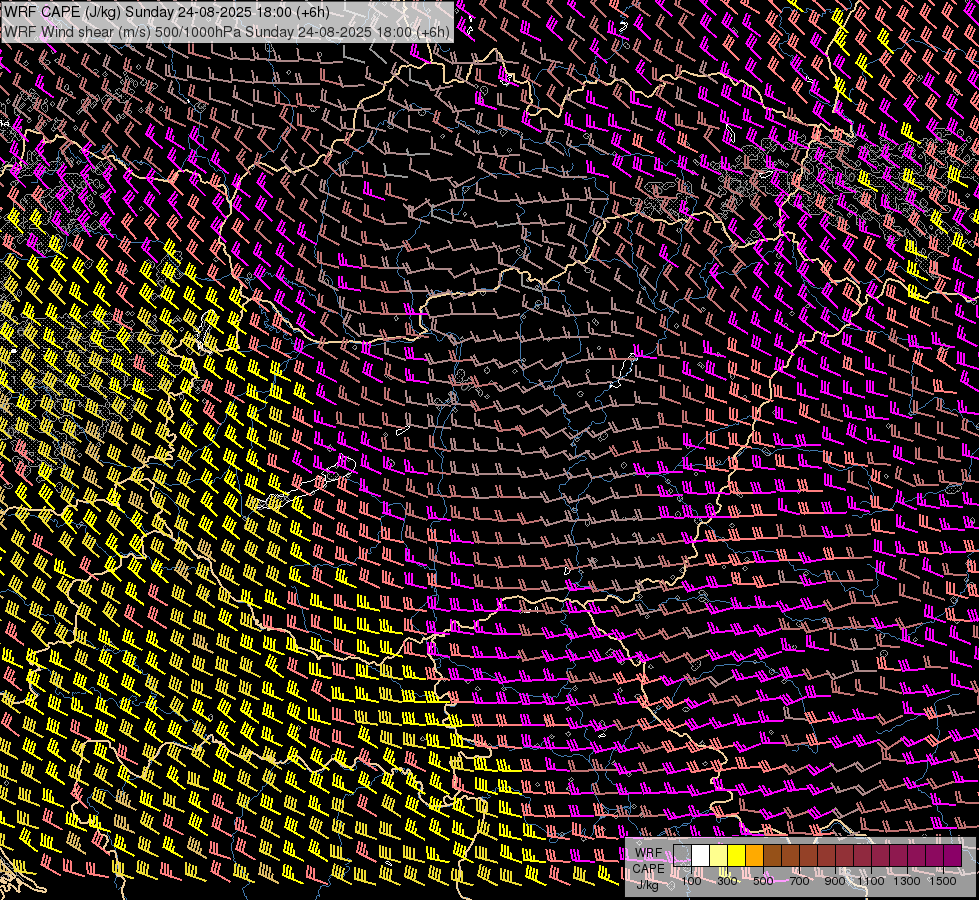Click the CAPE word in the legend
This screenshot has width=979, height=900.
[x=648, y=869]
